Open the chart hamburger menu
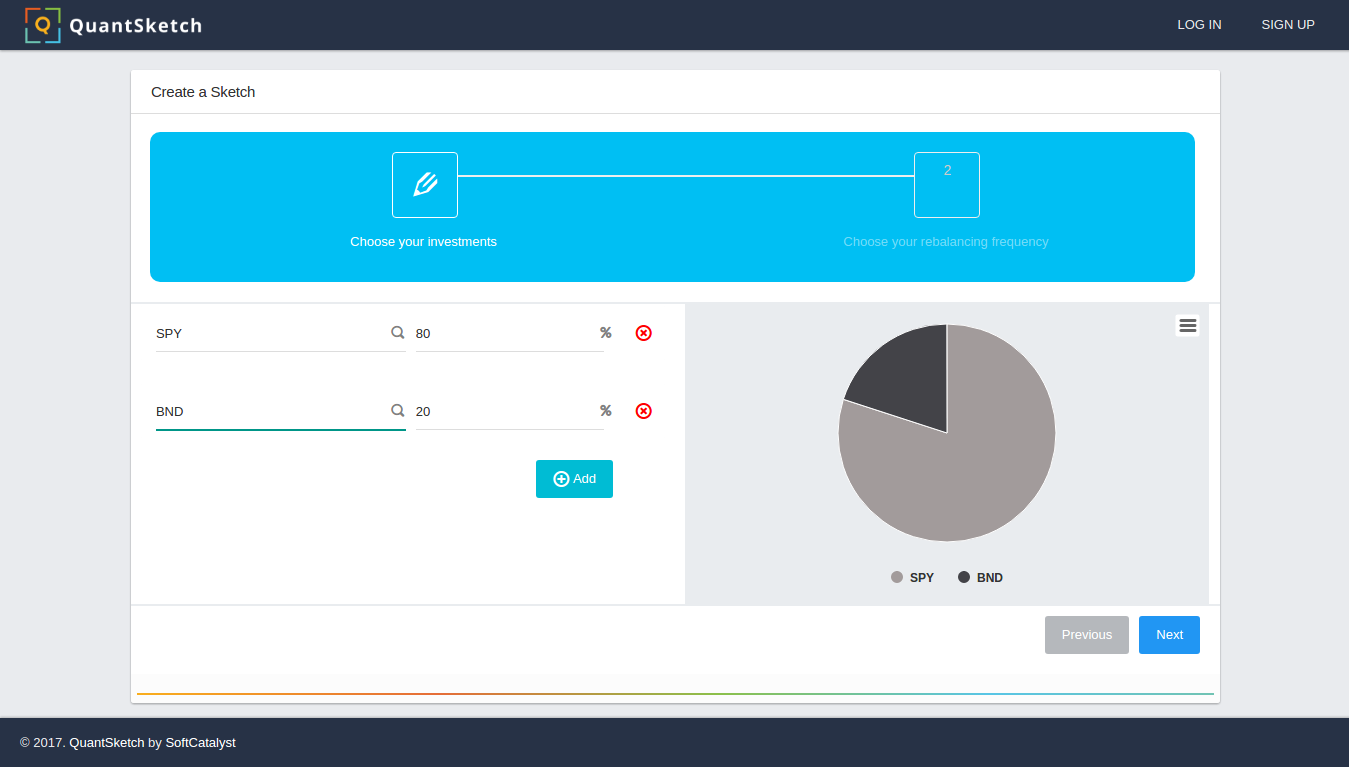 coord(1187,325)
